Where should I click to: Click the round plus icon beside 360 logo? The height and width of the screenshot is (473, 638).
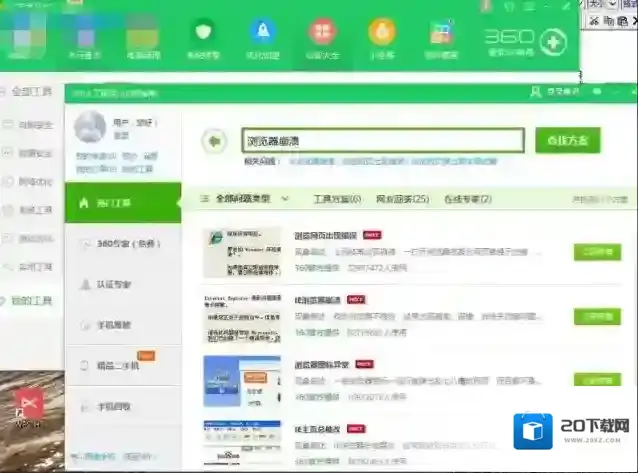tap(553, 42)
